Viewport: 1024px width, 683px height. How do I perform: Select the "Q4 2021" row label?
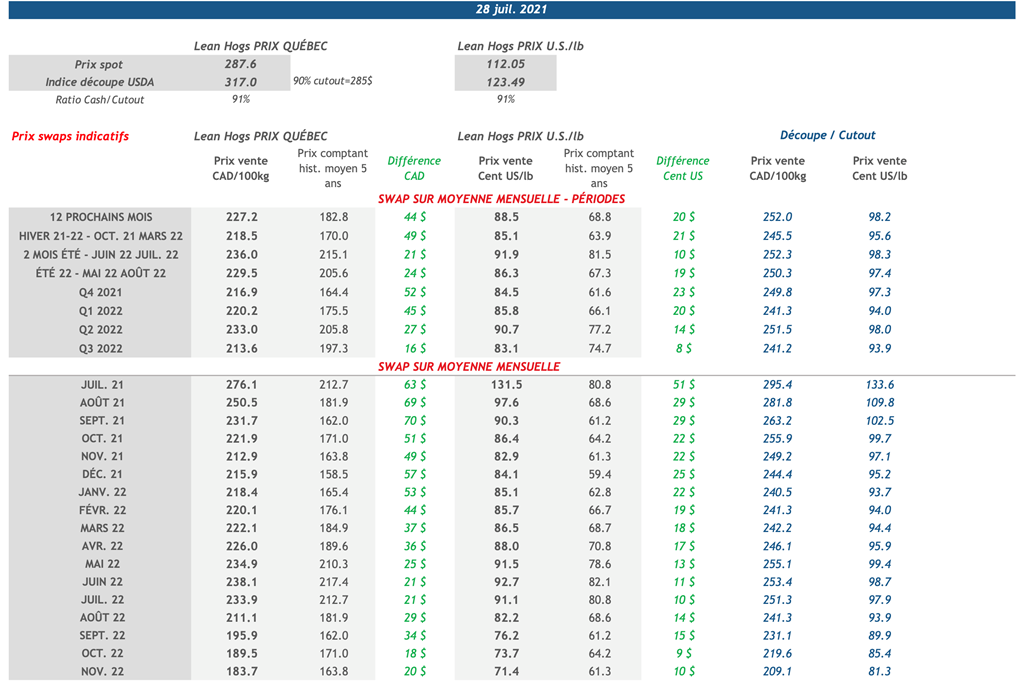click(101, 292)
